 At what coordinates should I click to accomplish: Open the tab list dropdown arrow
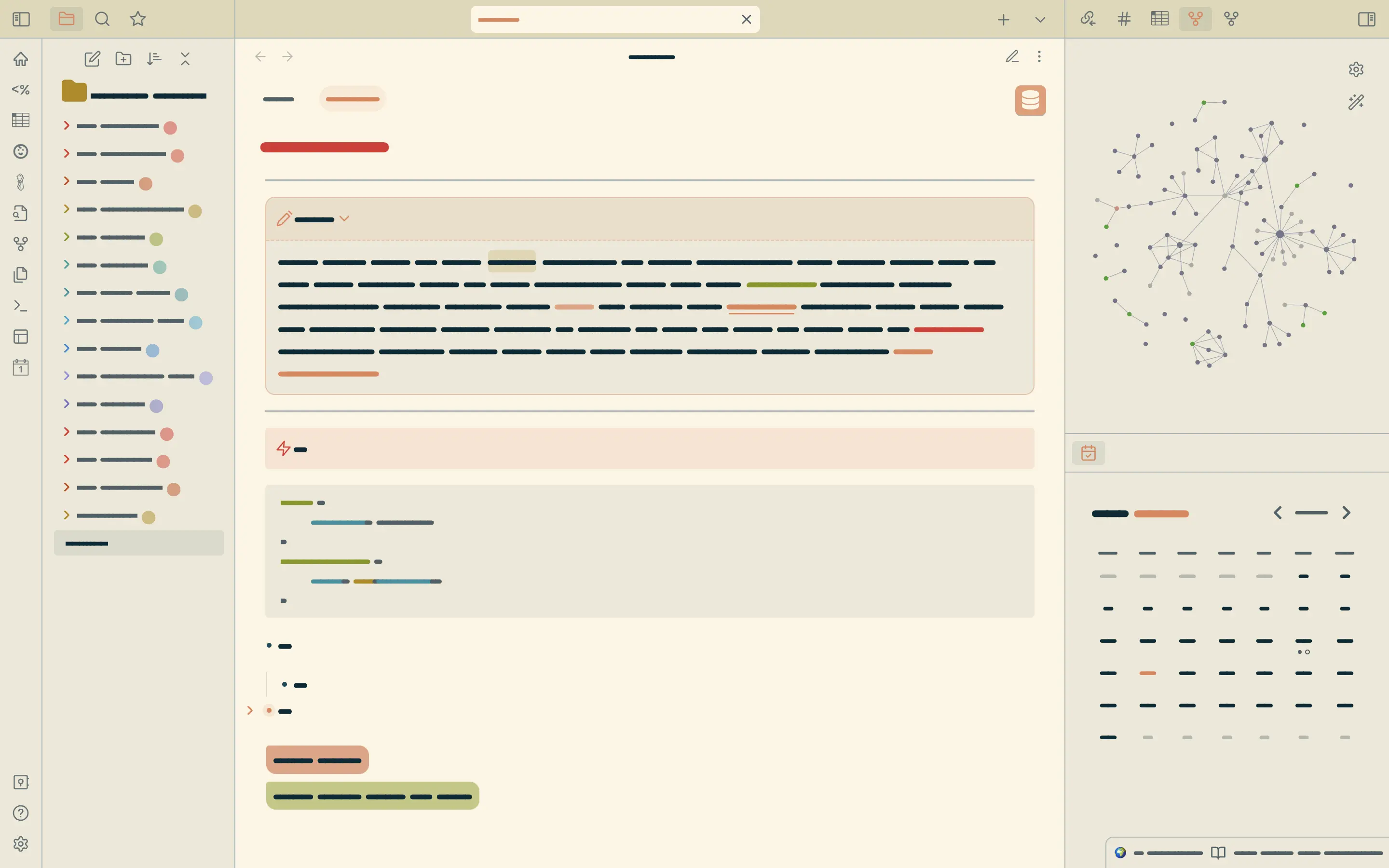[1039, 19]
